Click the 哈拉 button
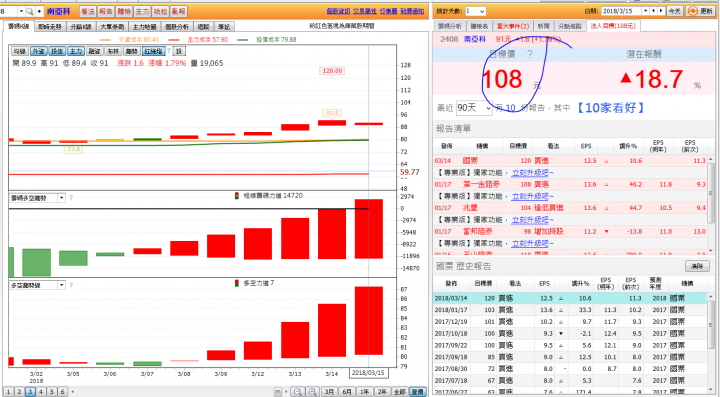 point(160,11)
